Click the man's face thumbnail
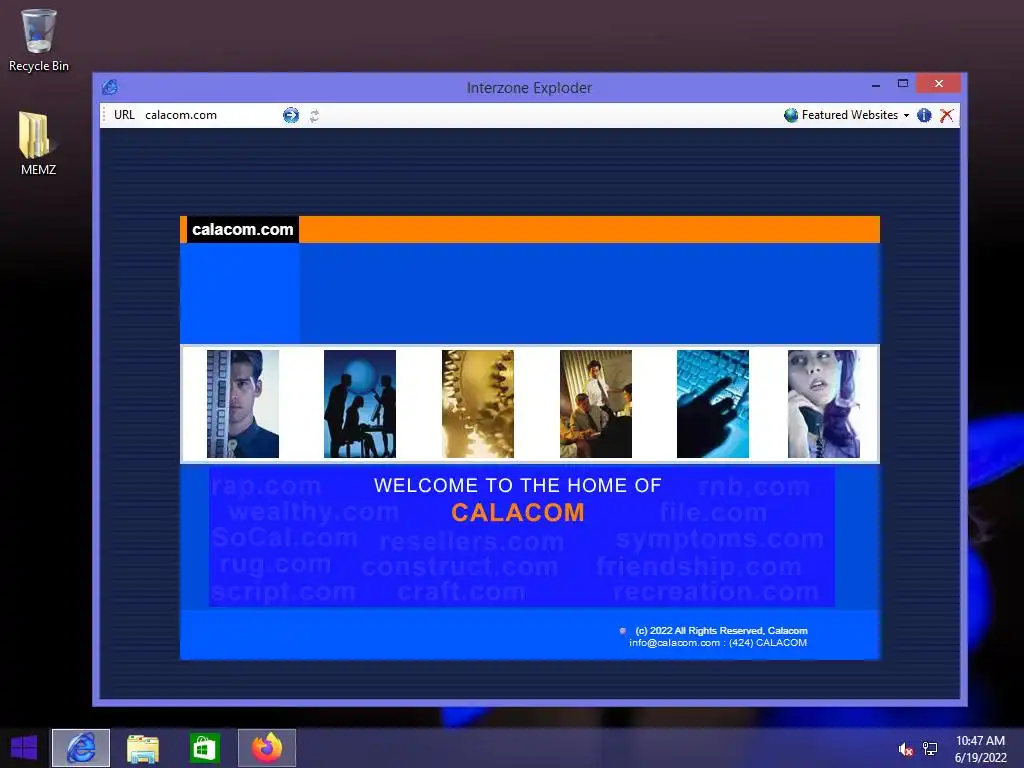The width and height of the screenshot is (1024, 768). (x=243, y=404)
